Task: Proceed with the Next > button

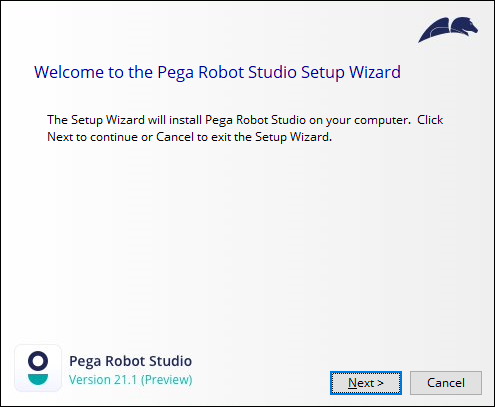Action: (366, 383)
